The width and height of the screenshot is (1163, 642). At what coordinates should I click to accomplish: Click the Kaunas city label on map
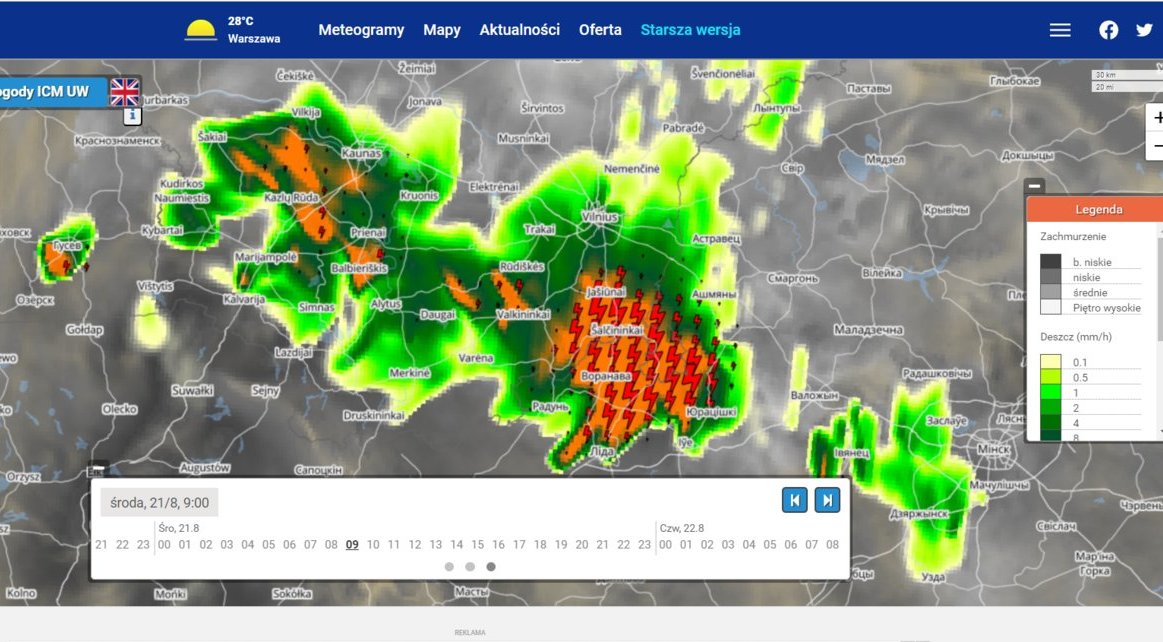point(361,153)
